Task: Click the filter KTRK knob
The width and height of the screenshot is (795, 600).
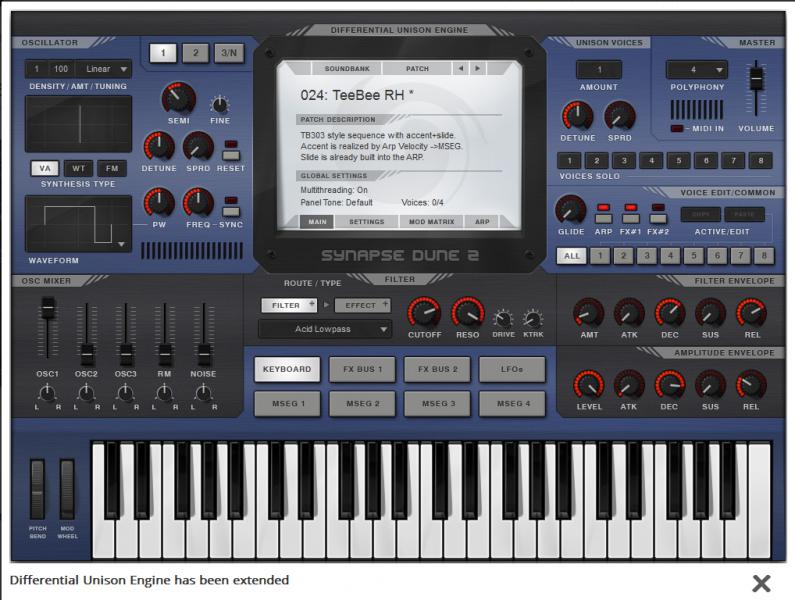Action: coord(533,319)
